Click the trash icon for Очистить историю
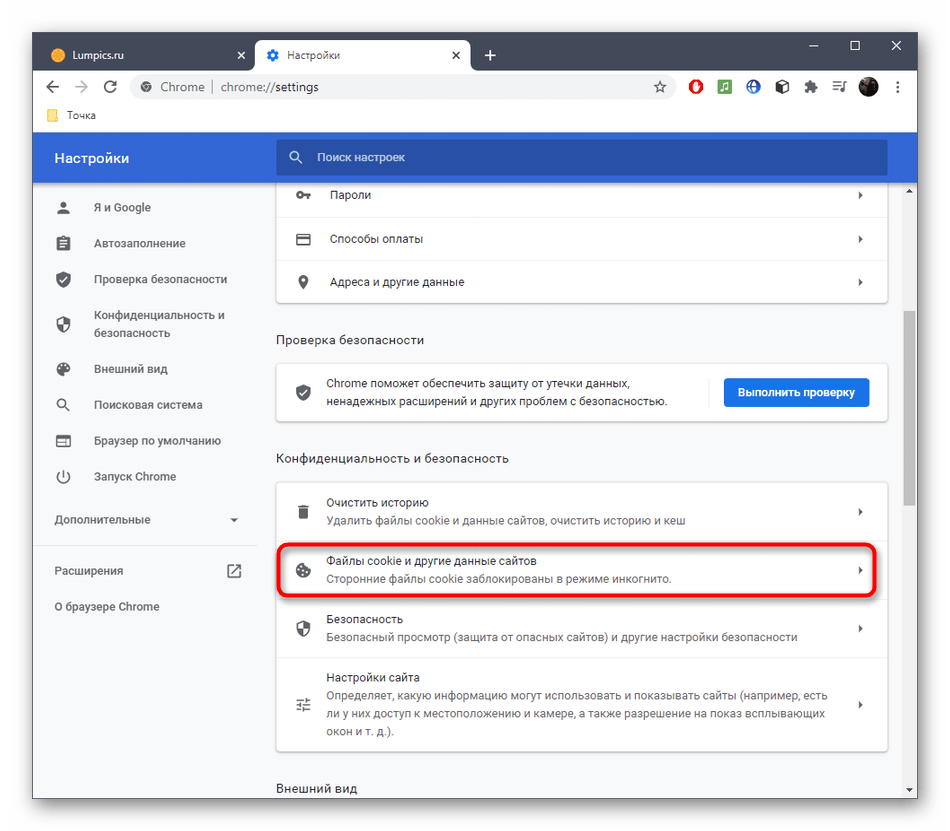 point(303,512)
